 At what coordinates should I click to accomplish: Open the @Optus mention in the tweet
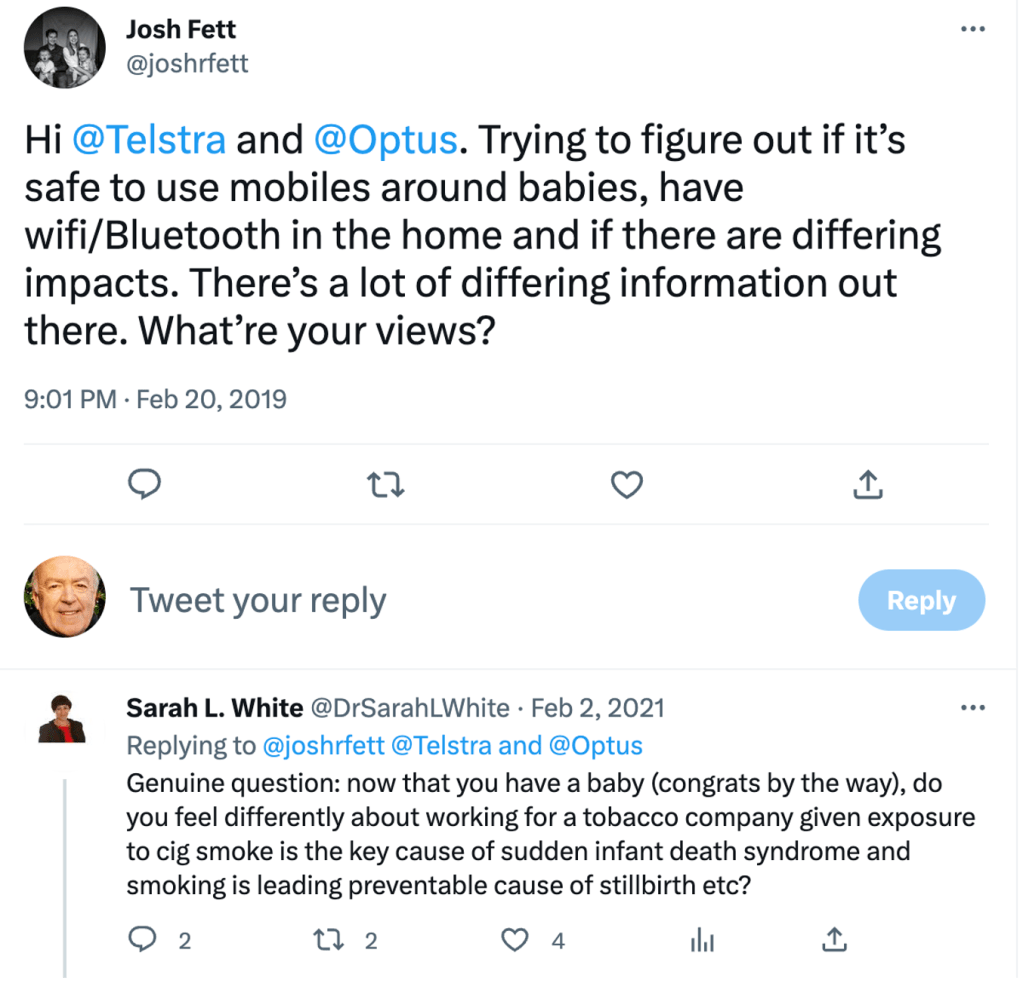(386, 140)
